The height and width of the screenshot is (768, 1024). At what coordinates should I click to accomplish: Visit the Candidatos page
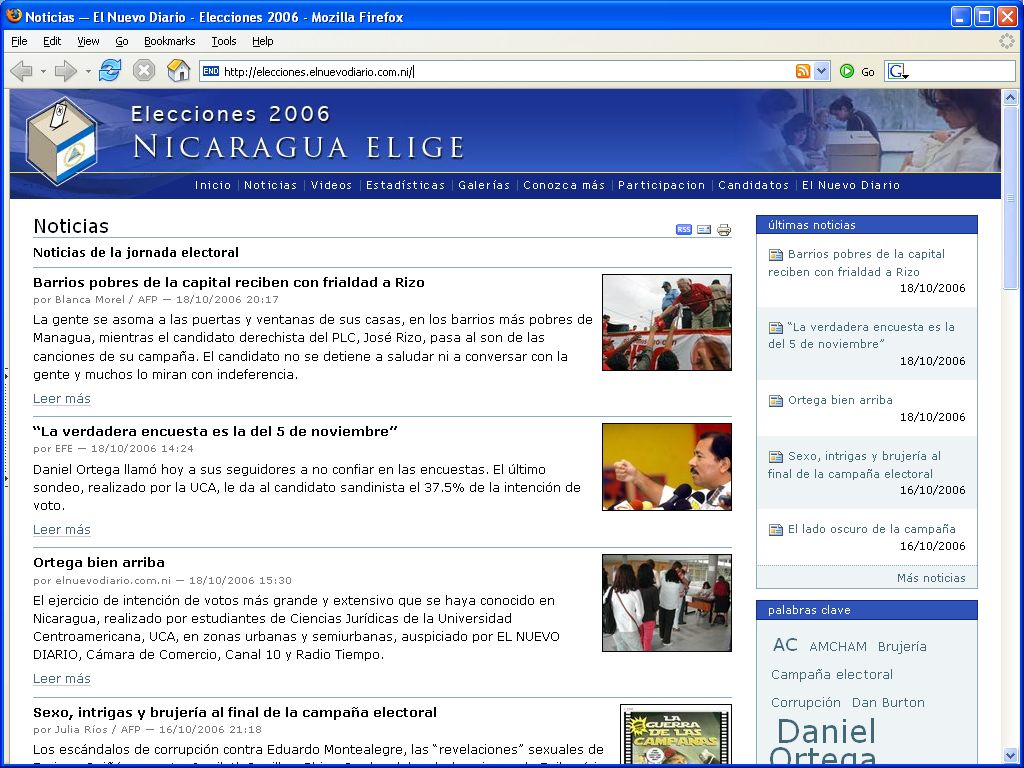coord(754,185)
